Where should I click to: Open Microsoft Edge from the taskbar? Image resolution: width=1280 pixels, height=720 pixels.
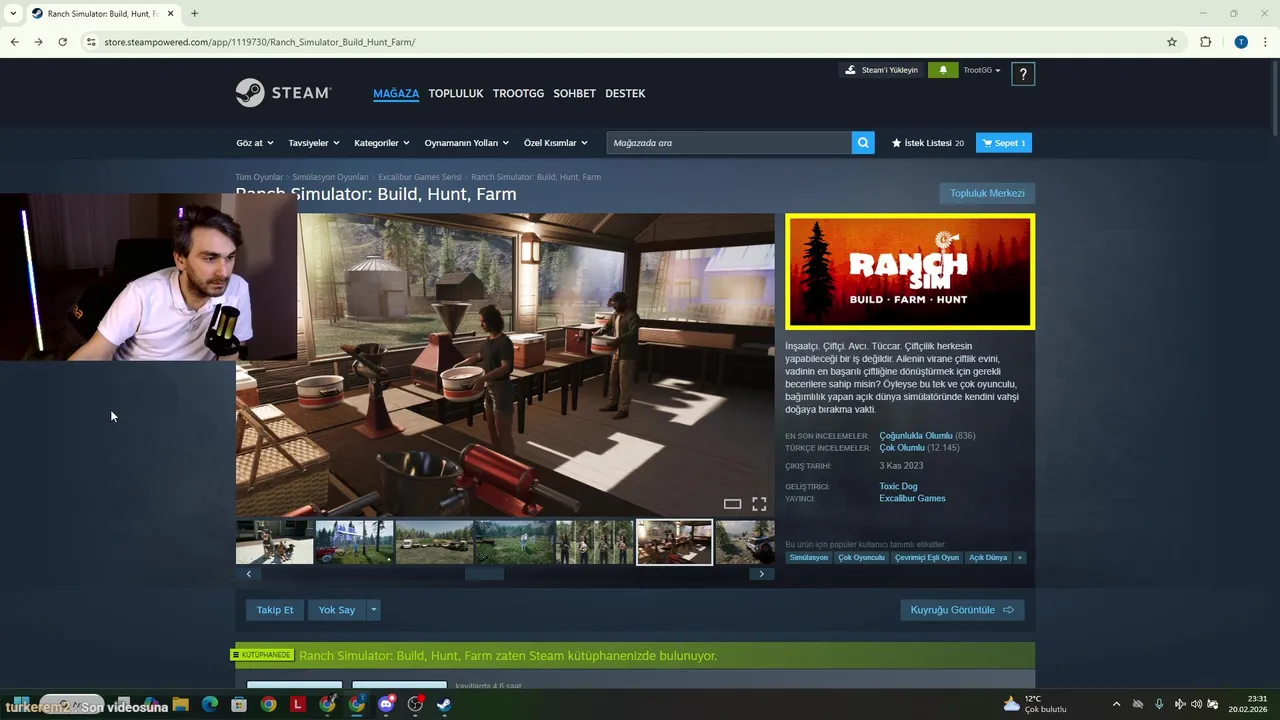coord(210,704)
